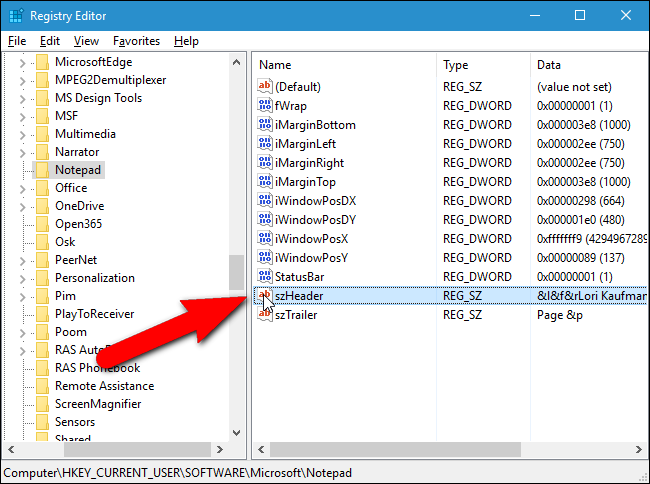Click tree pane scroll right arrow
The height and width of the screenshot is (484, 650).
click(x=220, y=450)
